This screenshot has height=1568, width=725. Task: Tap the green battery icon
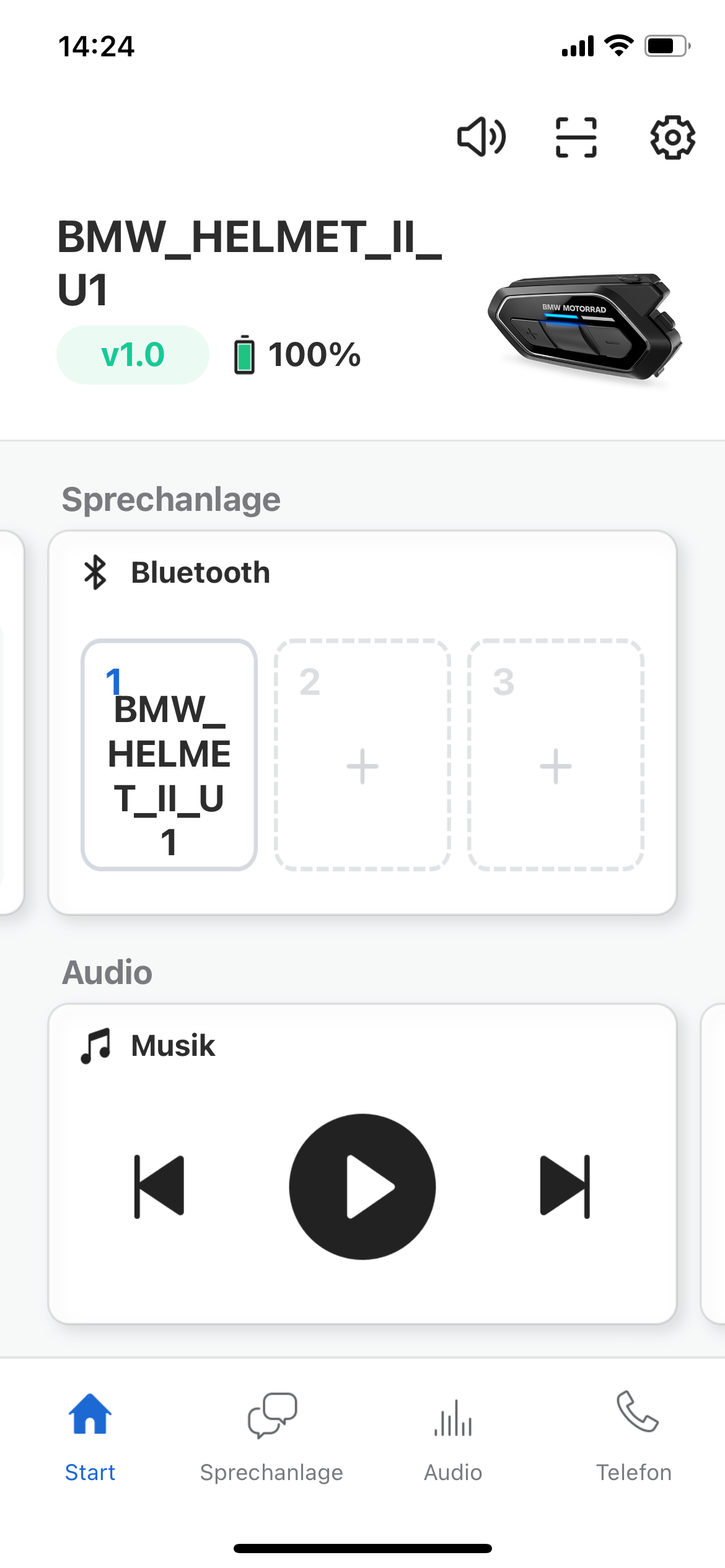coord(244,355)
